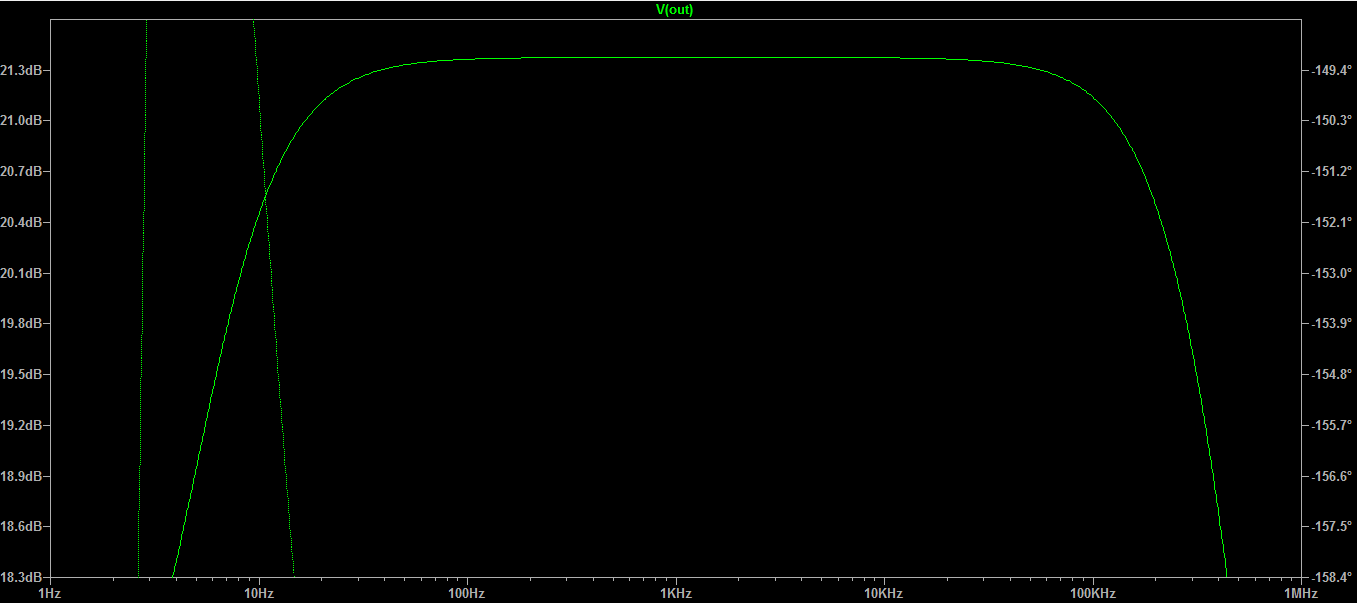Click the 10Hz frequency axis label
The image size is (1357, 603).
[x=258, y=594]
